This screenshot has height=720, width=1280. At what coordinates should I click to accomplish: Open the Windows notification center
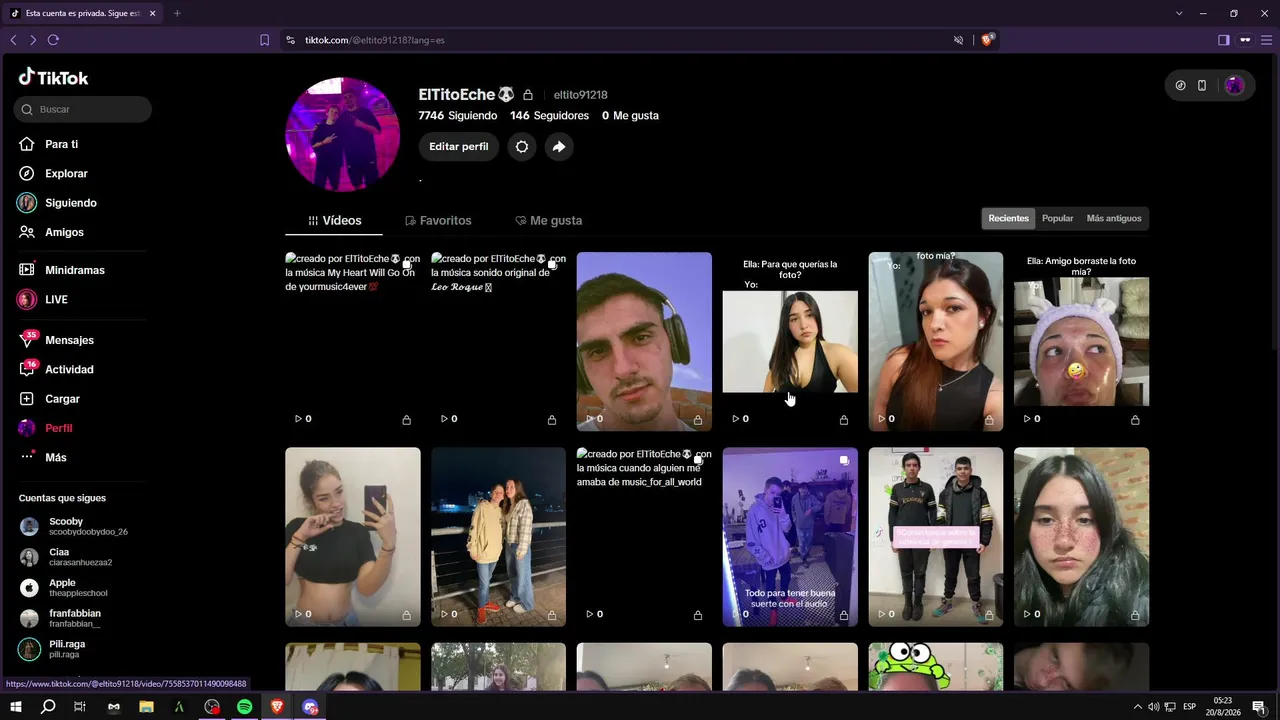[x=1259, y=707]
